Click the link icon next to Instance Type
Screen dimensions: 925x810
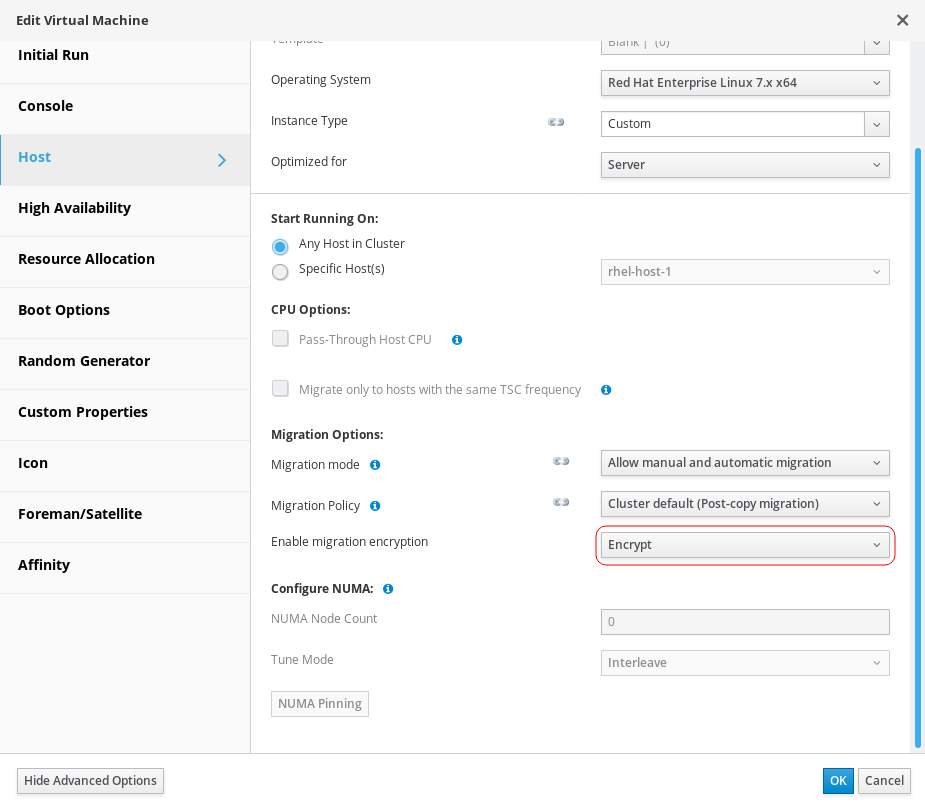556,122
